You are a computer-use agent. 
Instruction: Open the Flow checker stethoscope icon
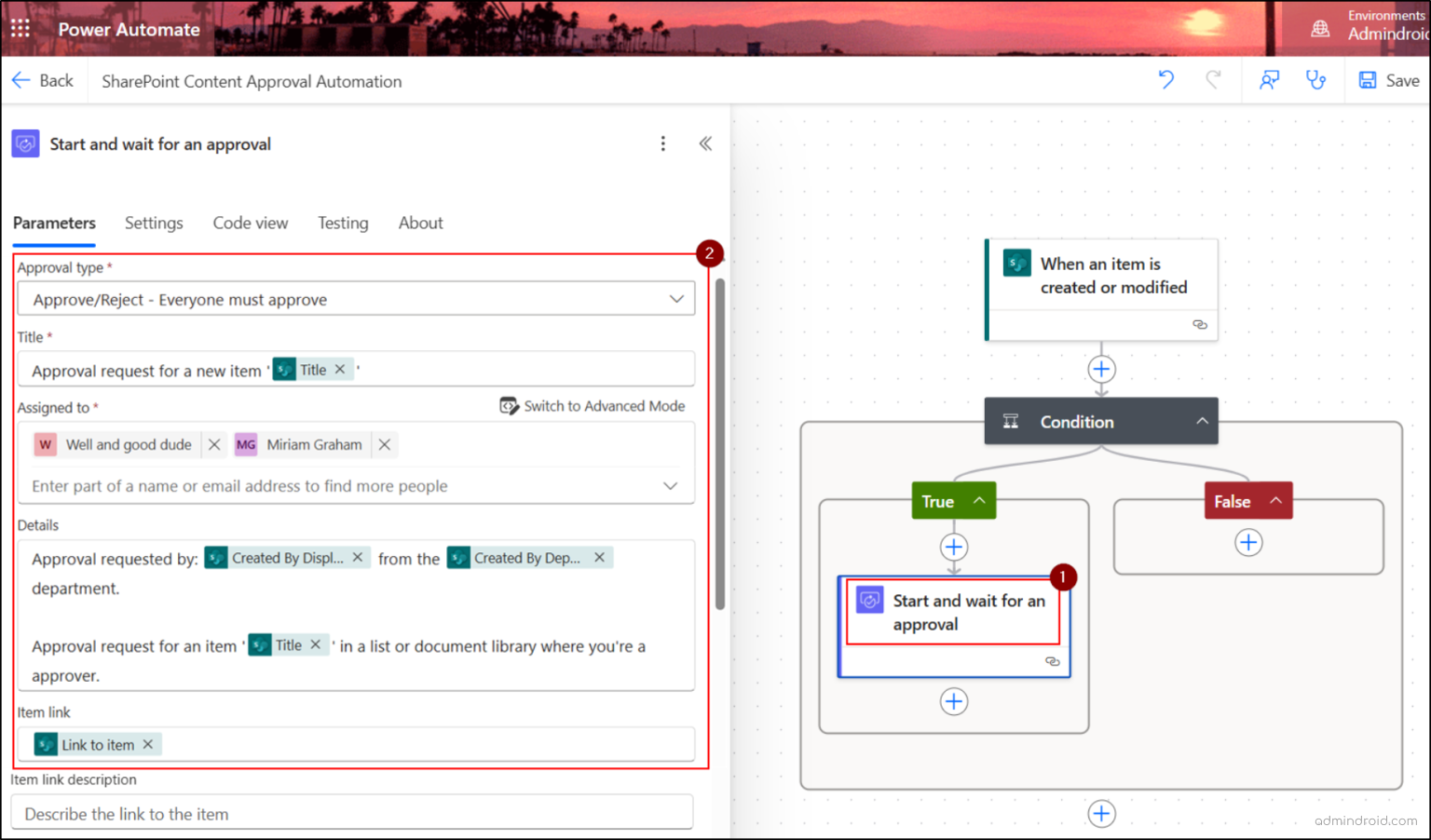coord(1315,80)
